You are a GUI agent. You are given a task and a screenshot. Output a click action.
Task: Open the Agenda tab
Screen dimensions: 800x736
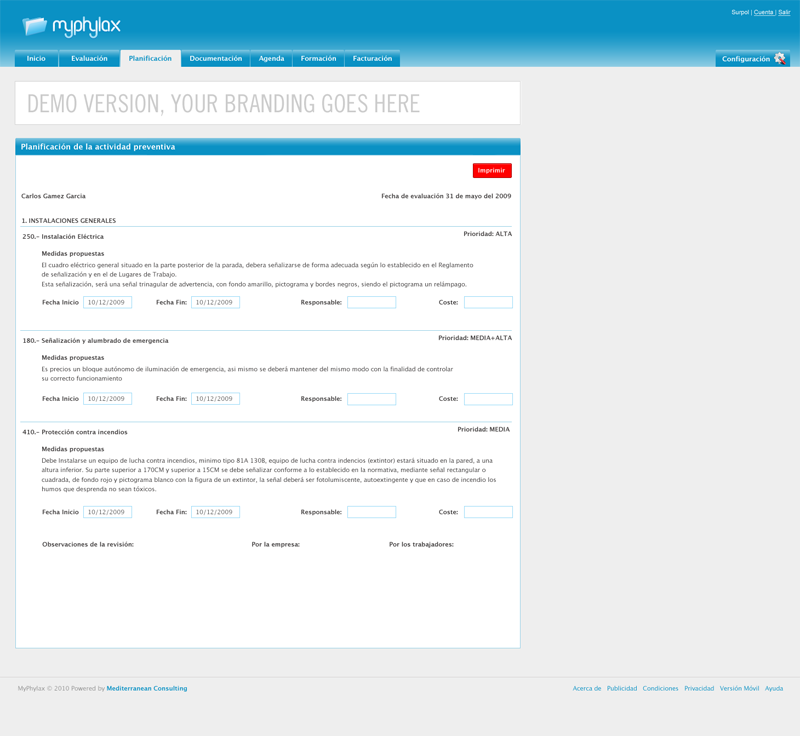pyautogui.click(x=271, y=59)
